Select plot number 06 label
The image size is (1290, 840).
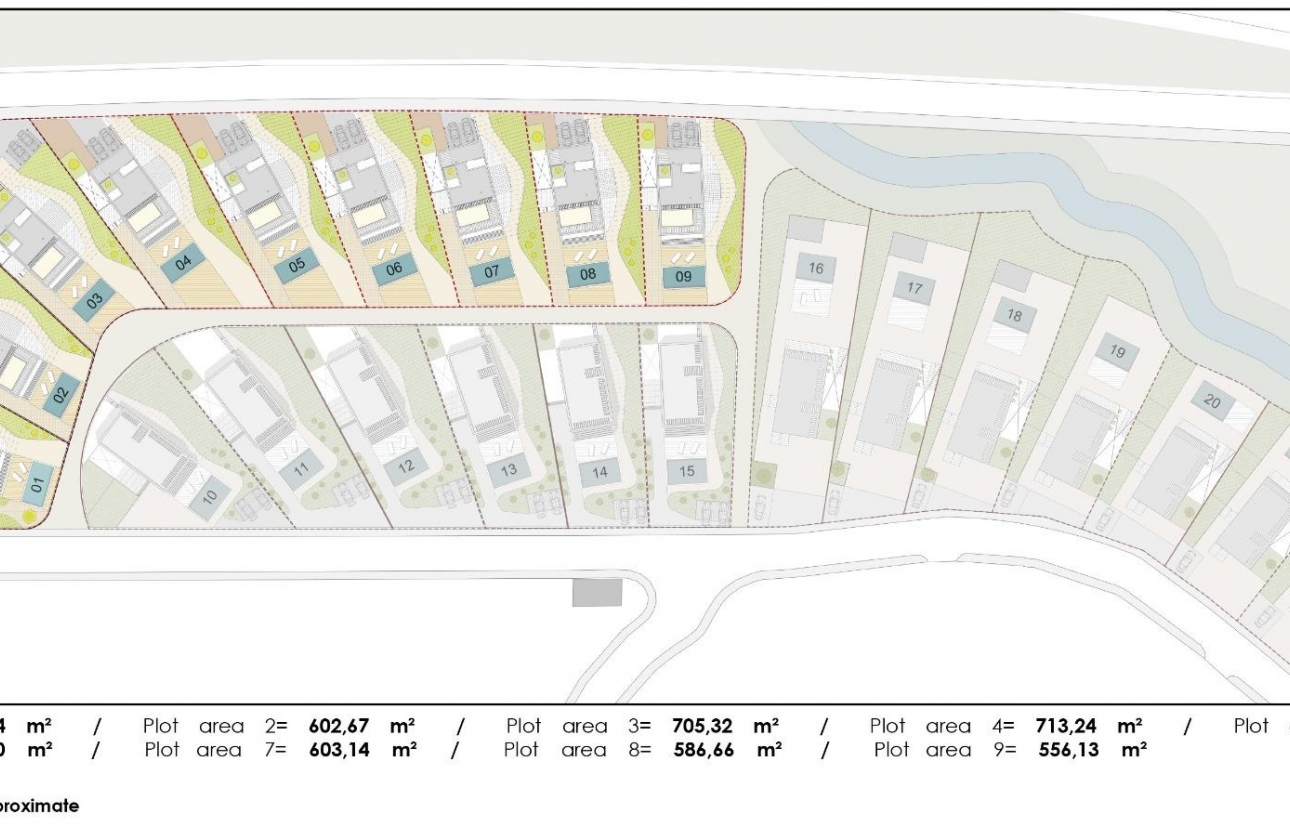click(x=394, y=269)
